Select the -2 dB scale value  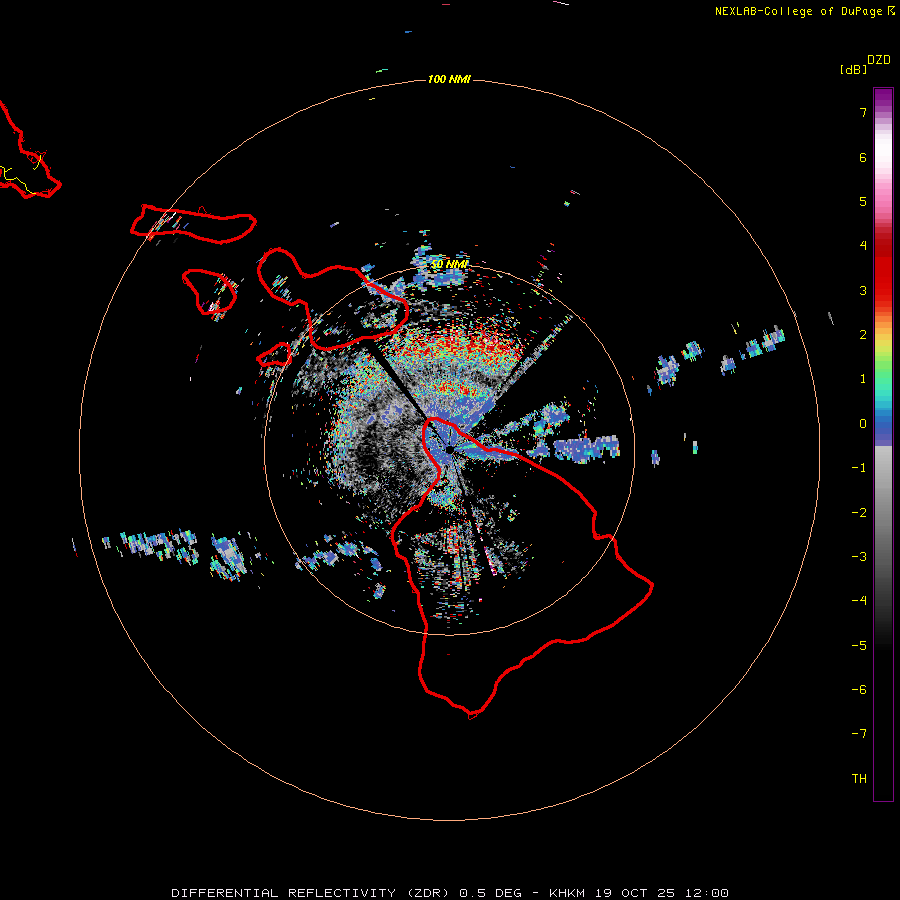point(859,513)
